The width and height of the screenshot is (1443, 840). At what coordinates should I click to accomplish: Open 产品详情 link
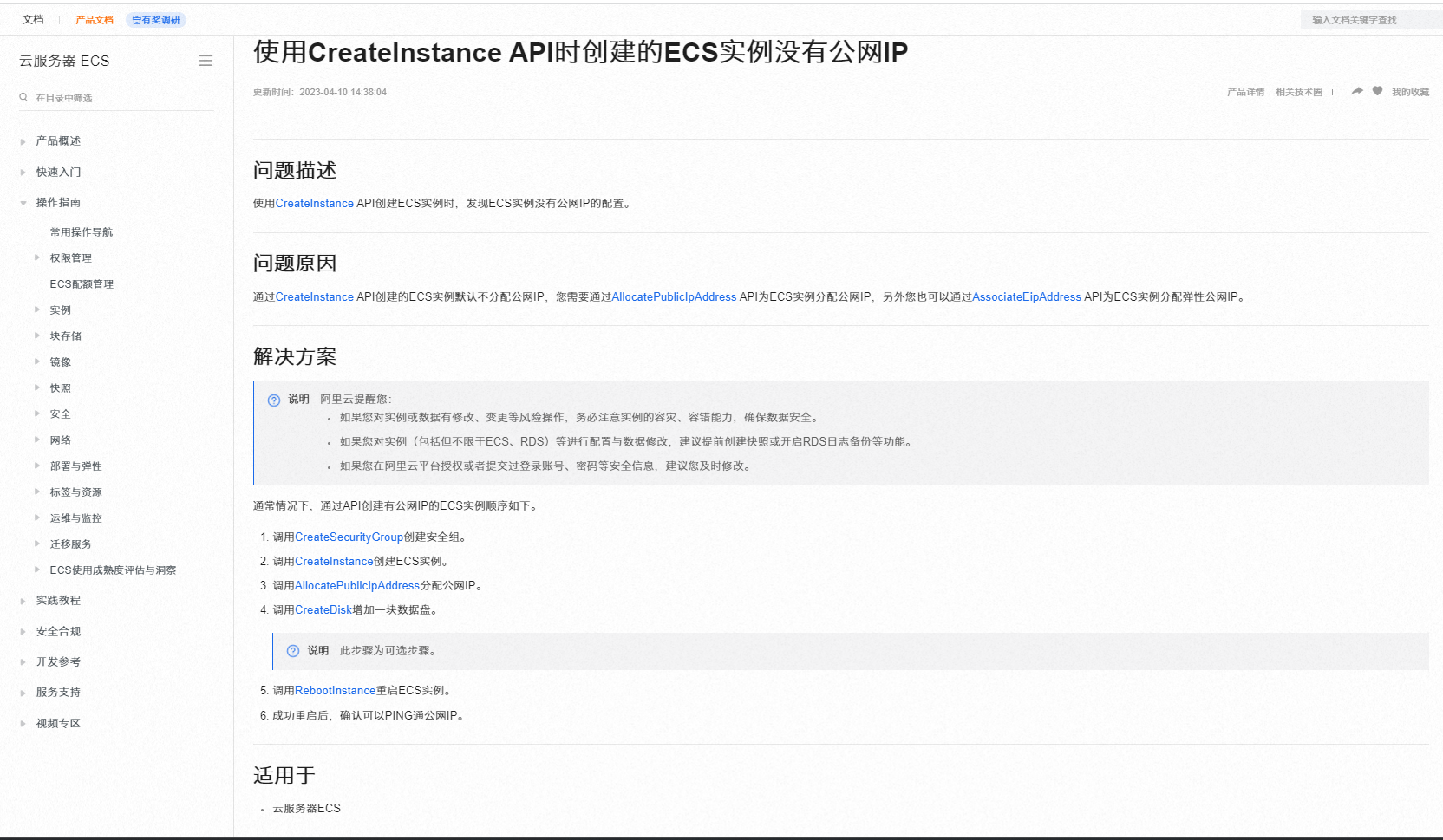[x=1245, y=92]
